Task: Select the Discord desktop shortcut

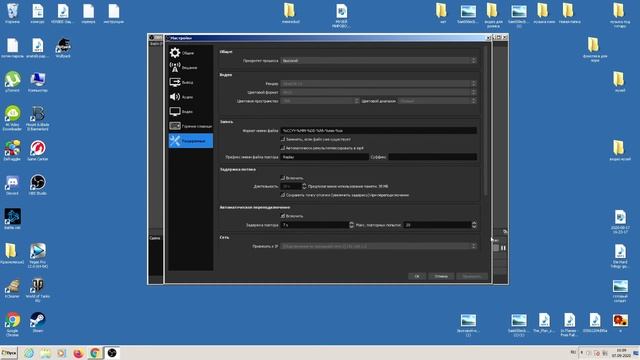Action: [12, 185]
